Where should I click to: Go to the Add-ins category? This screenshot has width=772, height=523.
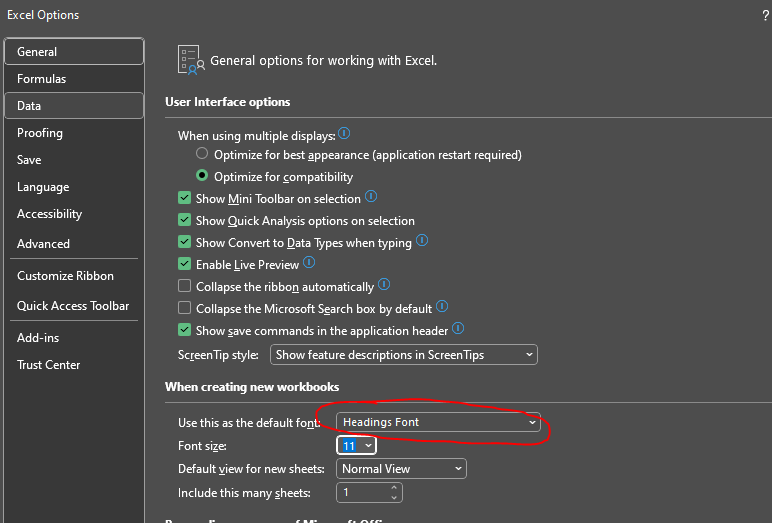pos(74,338)
